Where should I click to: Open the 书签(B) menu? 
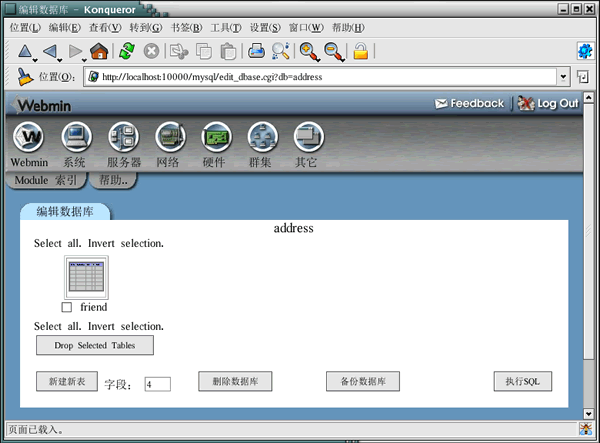186,28
